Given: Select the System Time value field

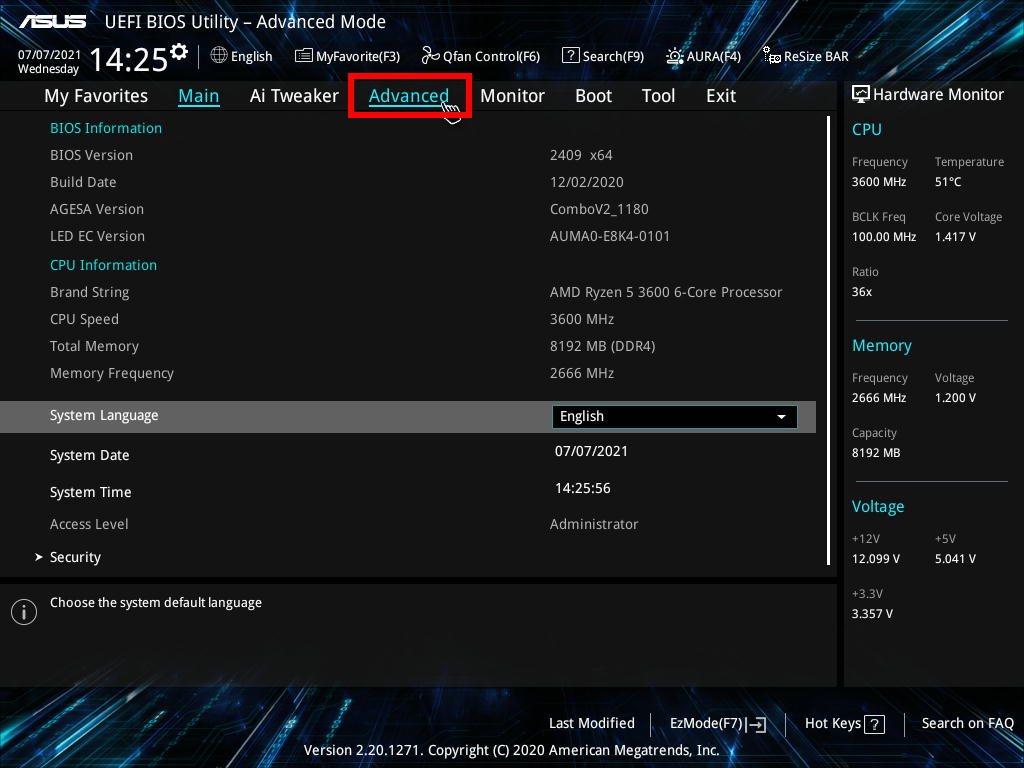Looking at the screenshot, I should coord(583,488).
